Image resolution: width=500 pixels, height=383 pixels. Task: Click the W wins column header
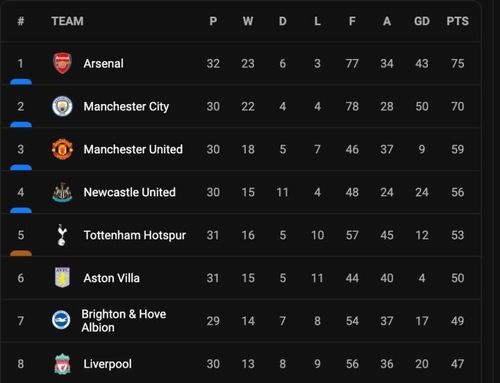tap(248, 21)
